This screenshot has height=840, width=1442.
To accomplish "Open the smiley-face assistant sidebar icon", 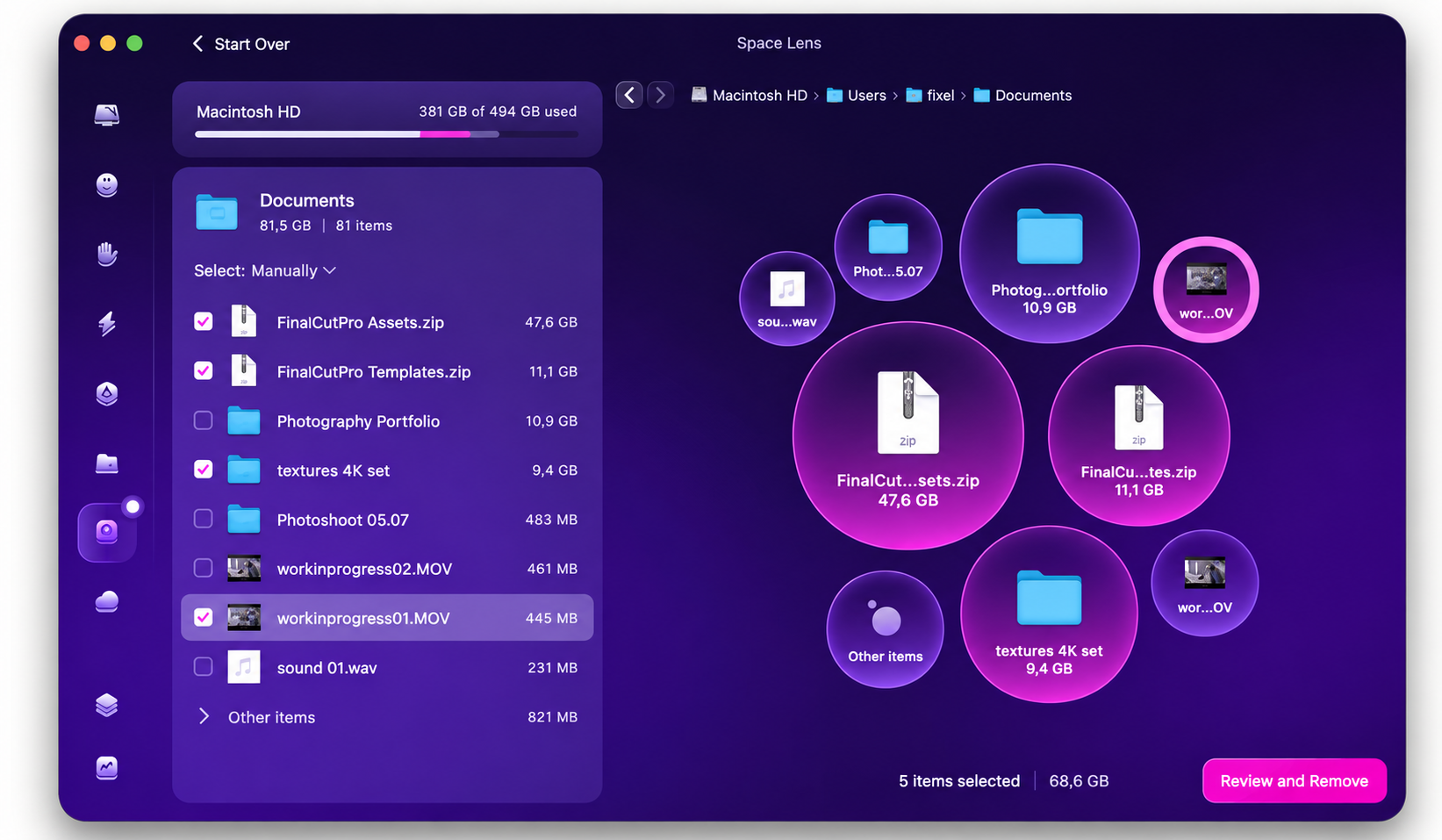I will click(x=107, y=184).
